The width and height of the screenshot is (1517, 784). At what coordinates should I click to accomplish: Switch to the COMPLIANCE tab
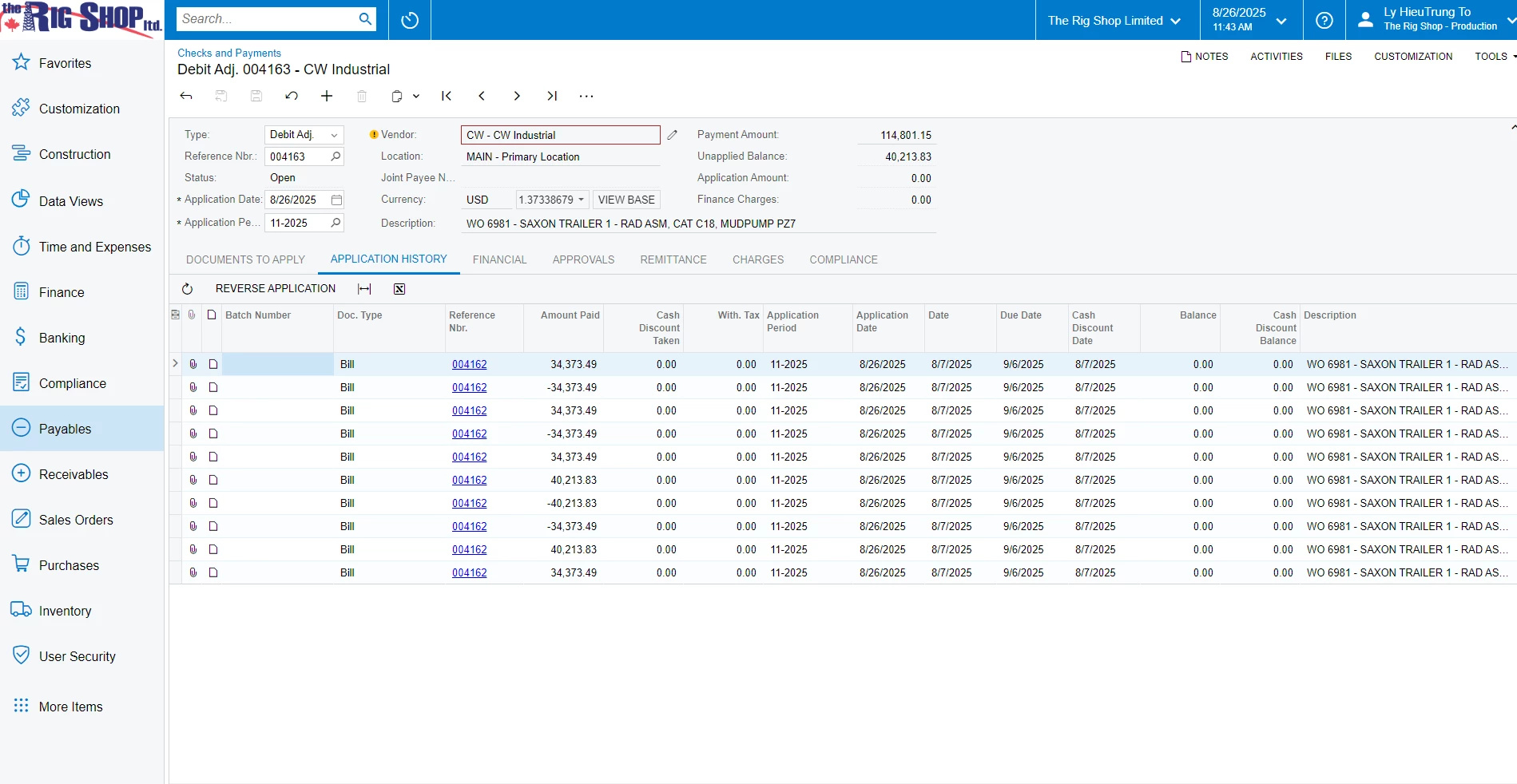(x=844, y=259)
